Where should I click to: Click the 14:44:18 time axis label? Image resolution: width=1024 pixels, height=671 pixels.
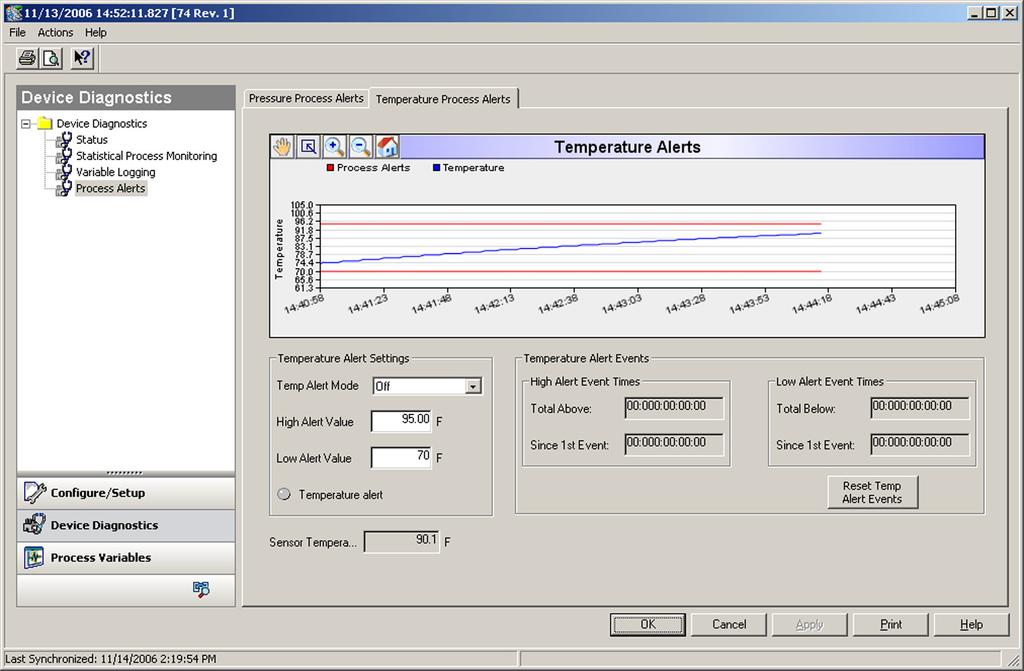[811, 304]
